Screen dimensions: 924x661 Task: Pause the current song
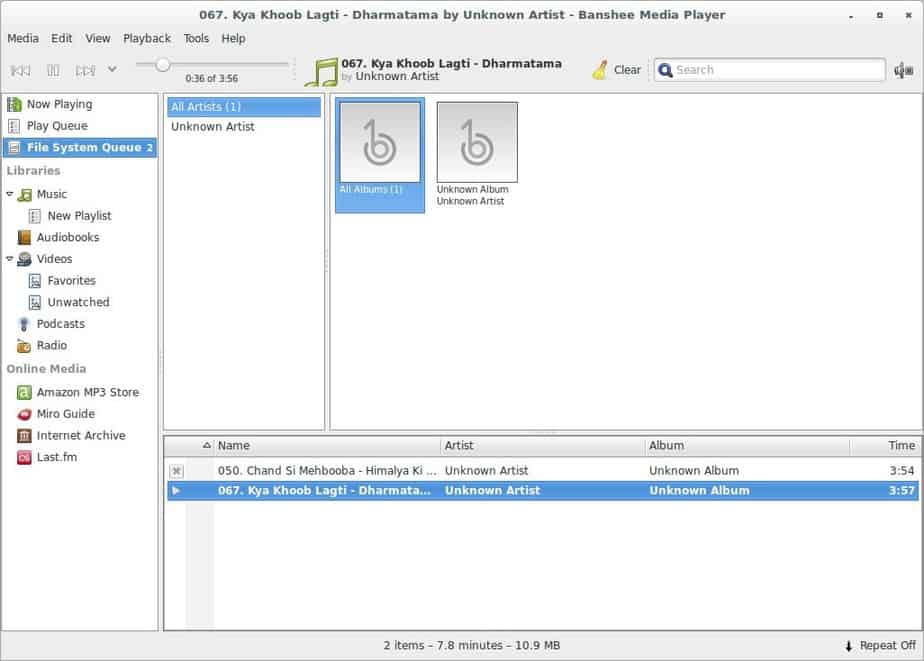click(x=53, y=71)
